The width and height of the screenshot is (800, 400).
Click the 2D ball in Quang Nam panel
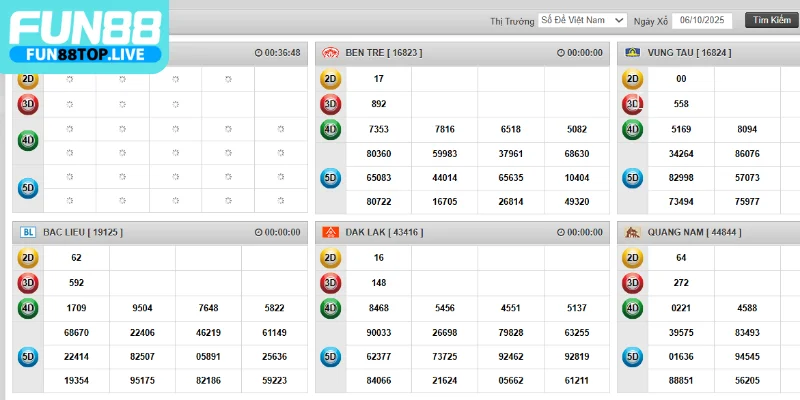(x=633, y=258)
